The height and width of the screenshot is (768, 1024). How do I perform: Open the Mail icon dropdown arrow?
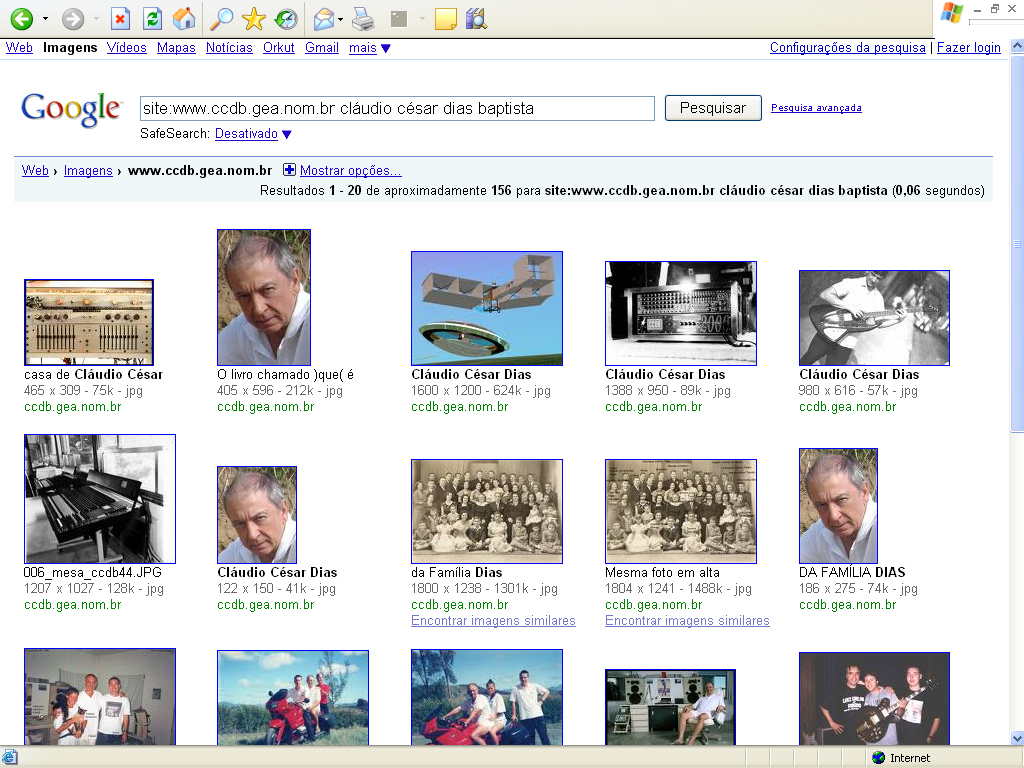coord(340,19)
